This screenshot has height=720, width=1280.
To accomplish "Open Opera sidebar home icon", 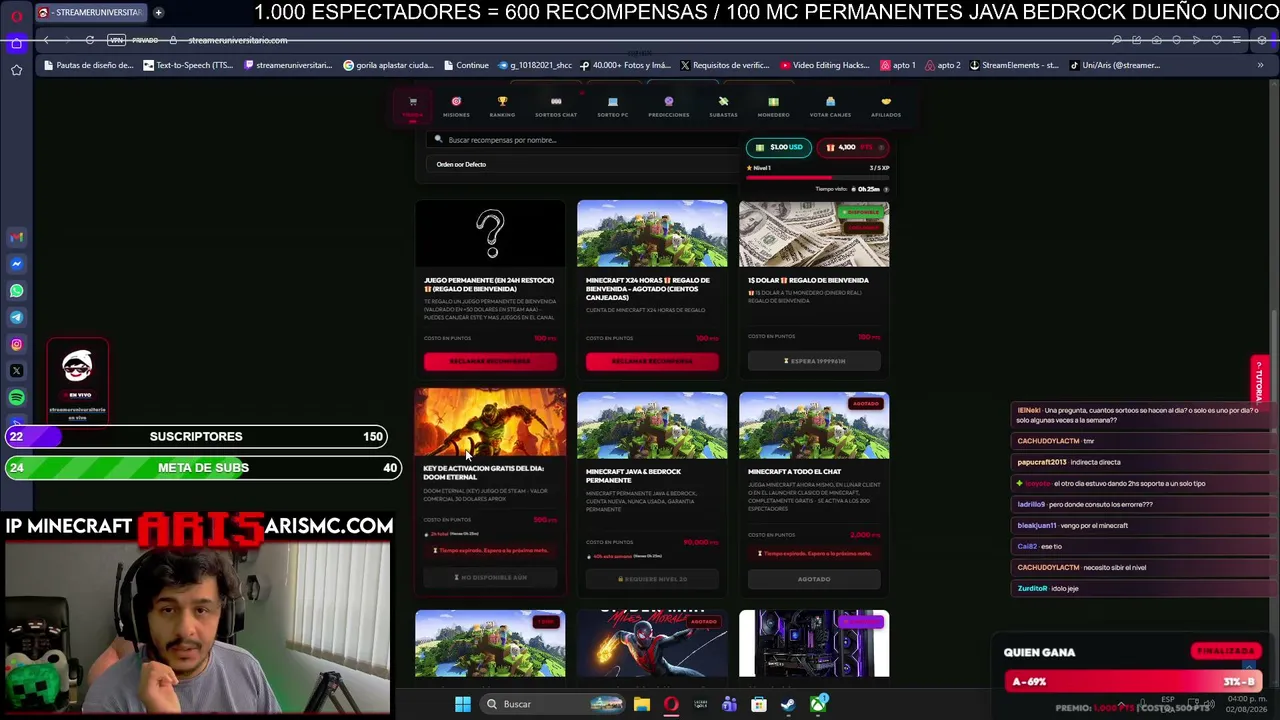I will [16, 43].
